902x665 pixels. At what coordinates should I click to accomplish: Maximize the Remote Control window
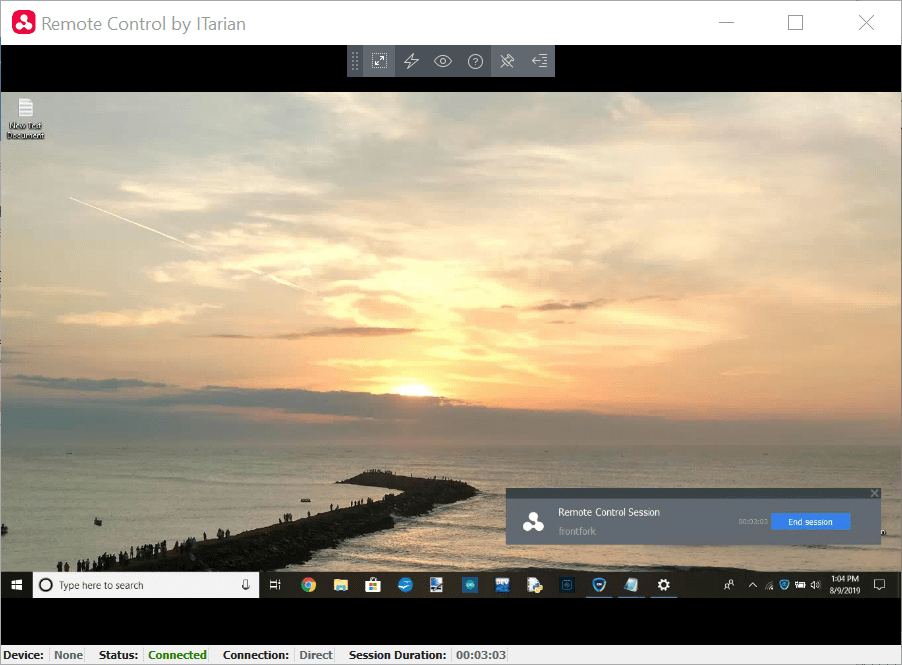tap(796, 22)
